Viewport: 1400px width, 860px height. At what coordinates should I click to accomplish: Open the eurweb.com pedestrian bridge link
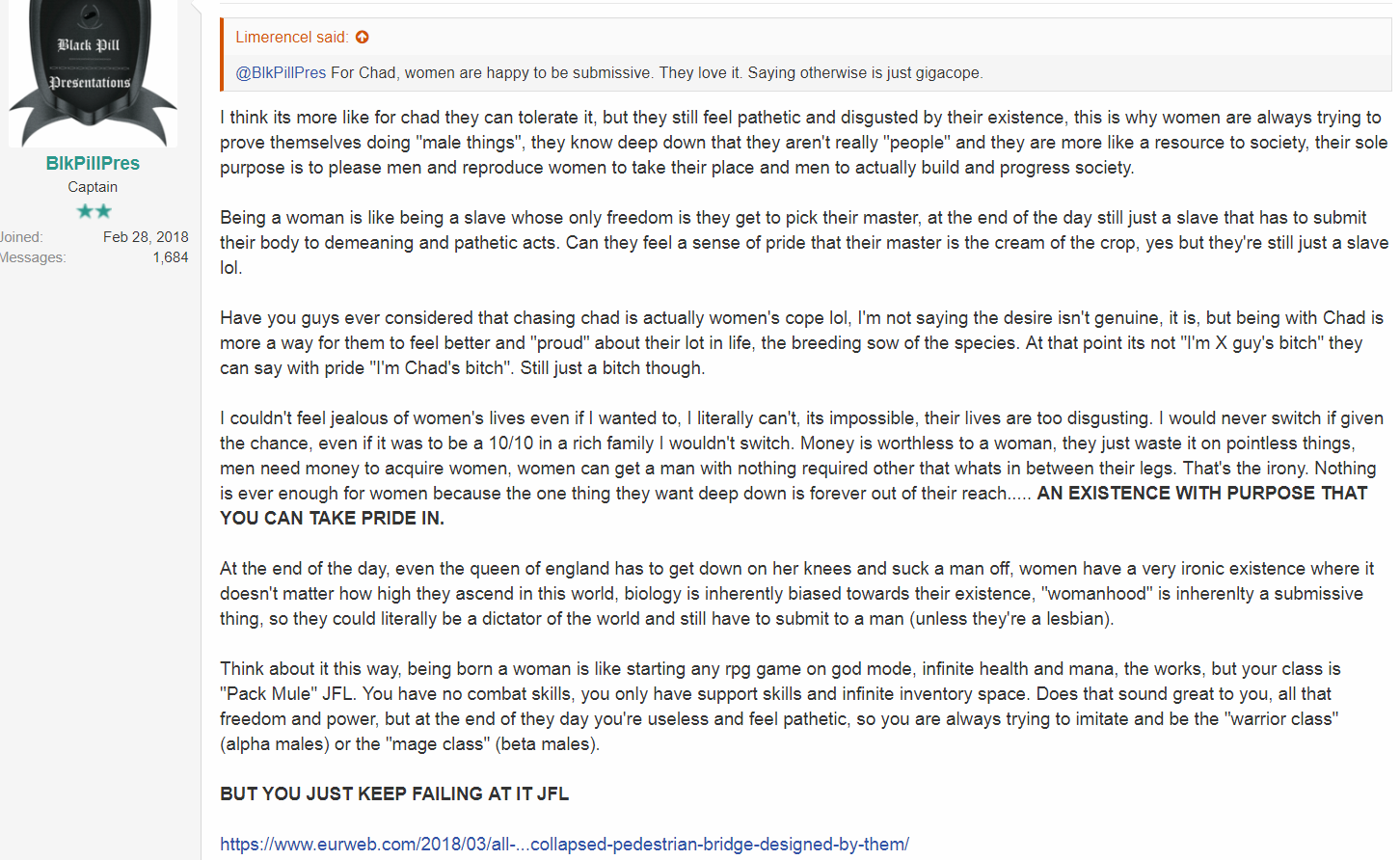coord(564,844)
